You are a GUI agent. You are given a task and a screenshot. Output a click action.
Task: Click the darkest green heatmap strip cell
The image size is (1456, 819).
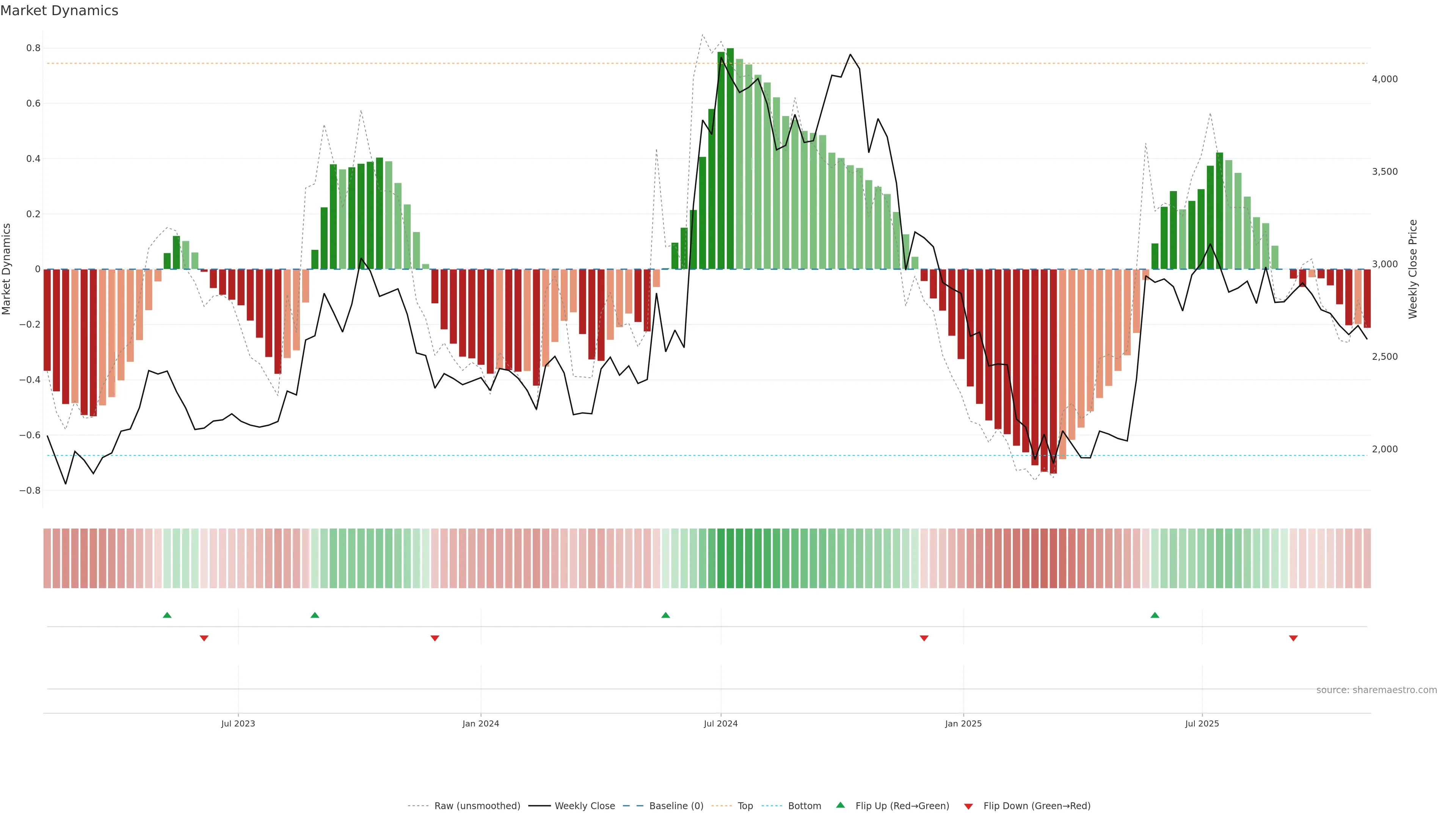[730, 559]
